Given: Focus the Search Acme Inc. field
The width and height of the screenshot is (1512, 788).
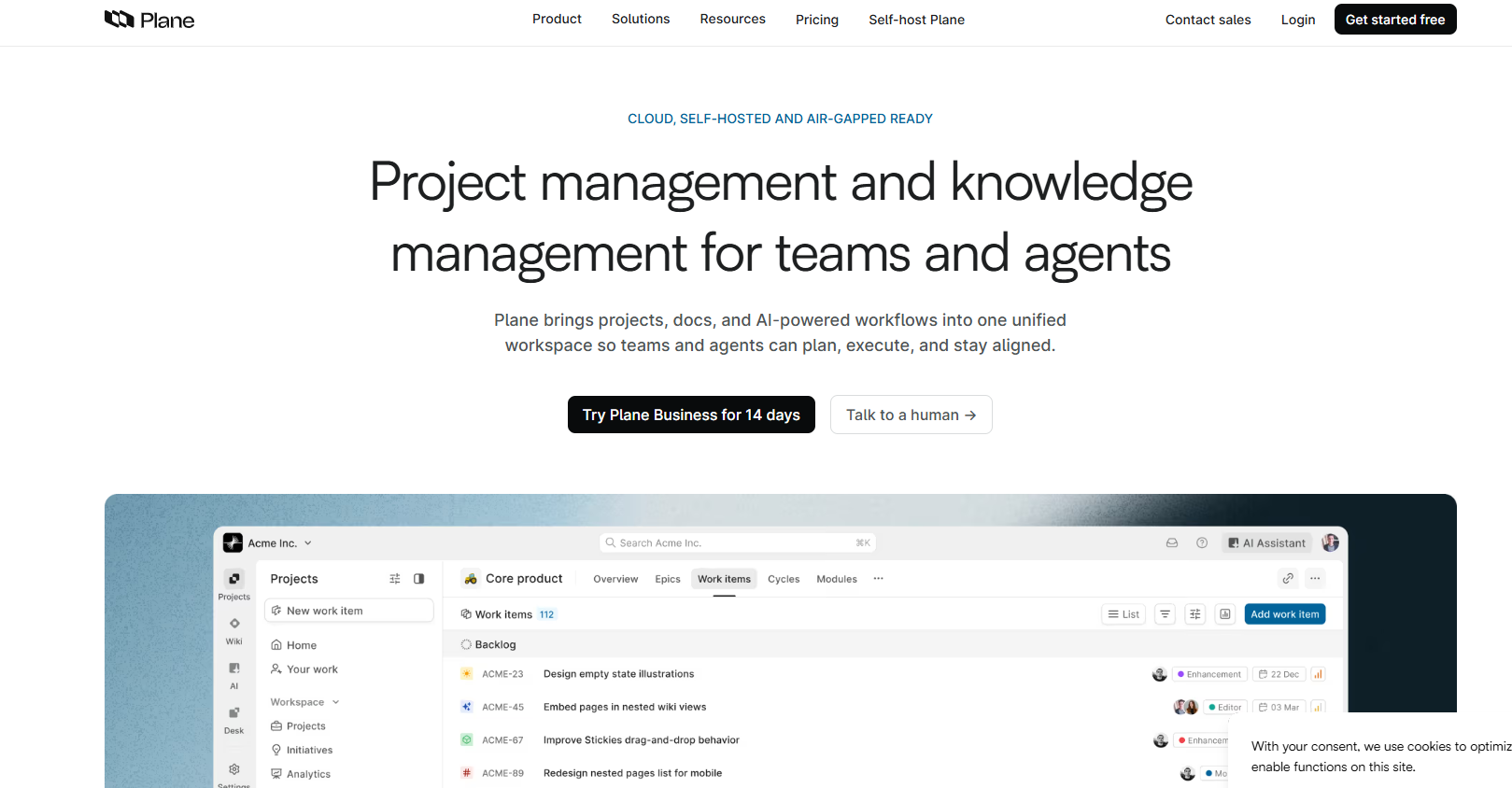Looking at the screenshot, I should [738, 542].
